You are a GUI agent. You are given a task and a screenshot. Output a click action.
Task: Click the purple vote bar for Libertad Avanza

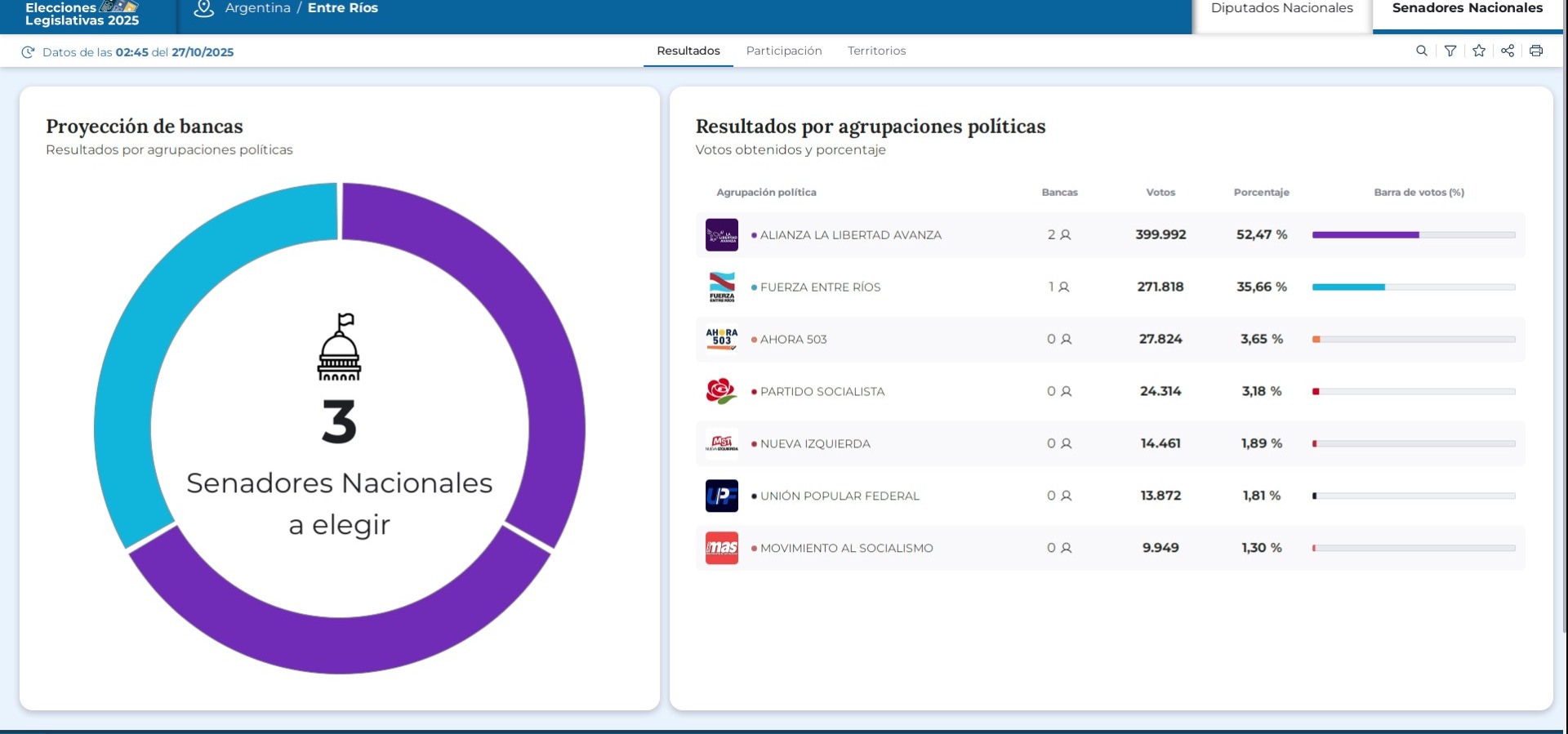pyautogui.click(x=1365, y=235)
